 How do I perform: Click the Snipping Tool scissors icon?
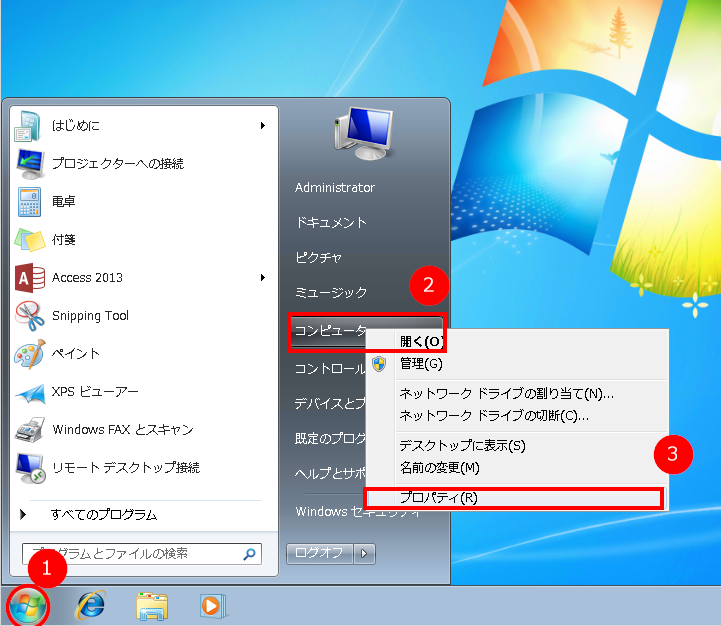[x=29, y=316]
